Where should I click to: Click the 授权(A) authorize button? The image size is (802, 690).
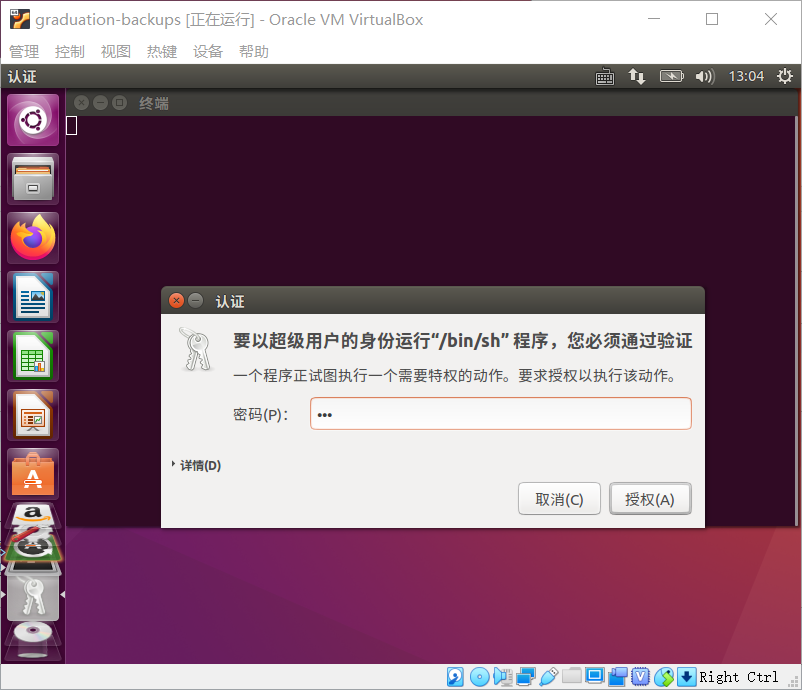tap(650, 499)
